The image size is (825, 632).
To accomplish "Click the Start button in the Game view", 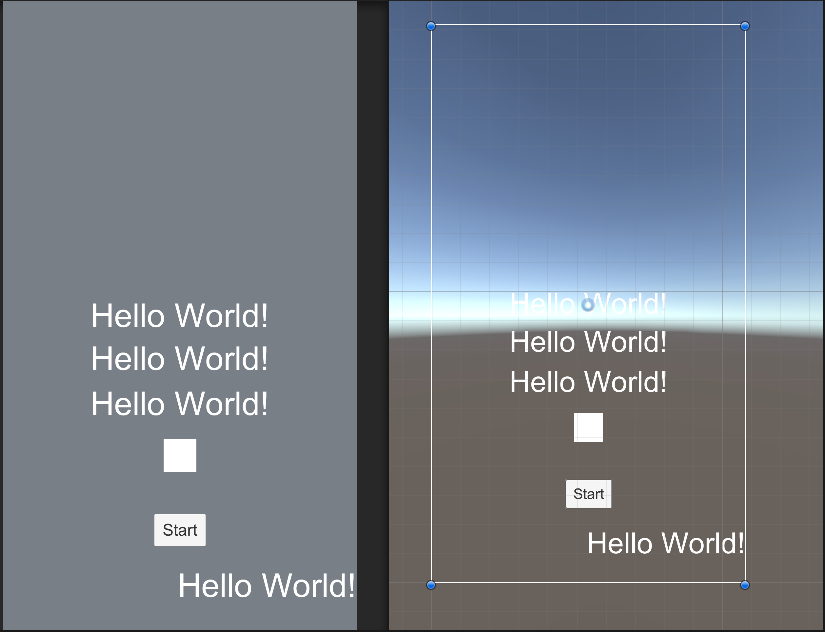I will pyautogui.click(x=180, y=530).
